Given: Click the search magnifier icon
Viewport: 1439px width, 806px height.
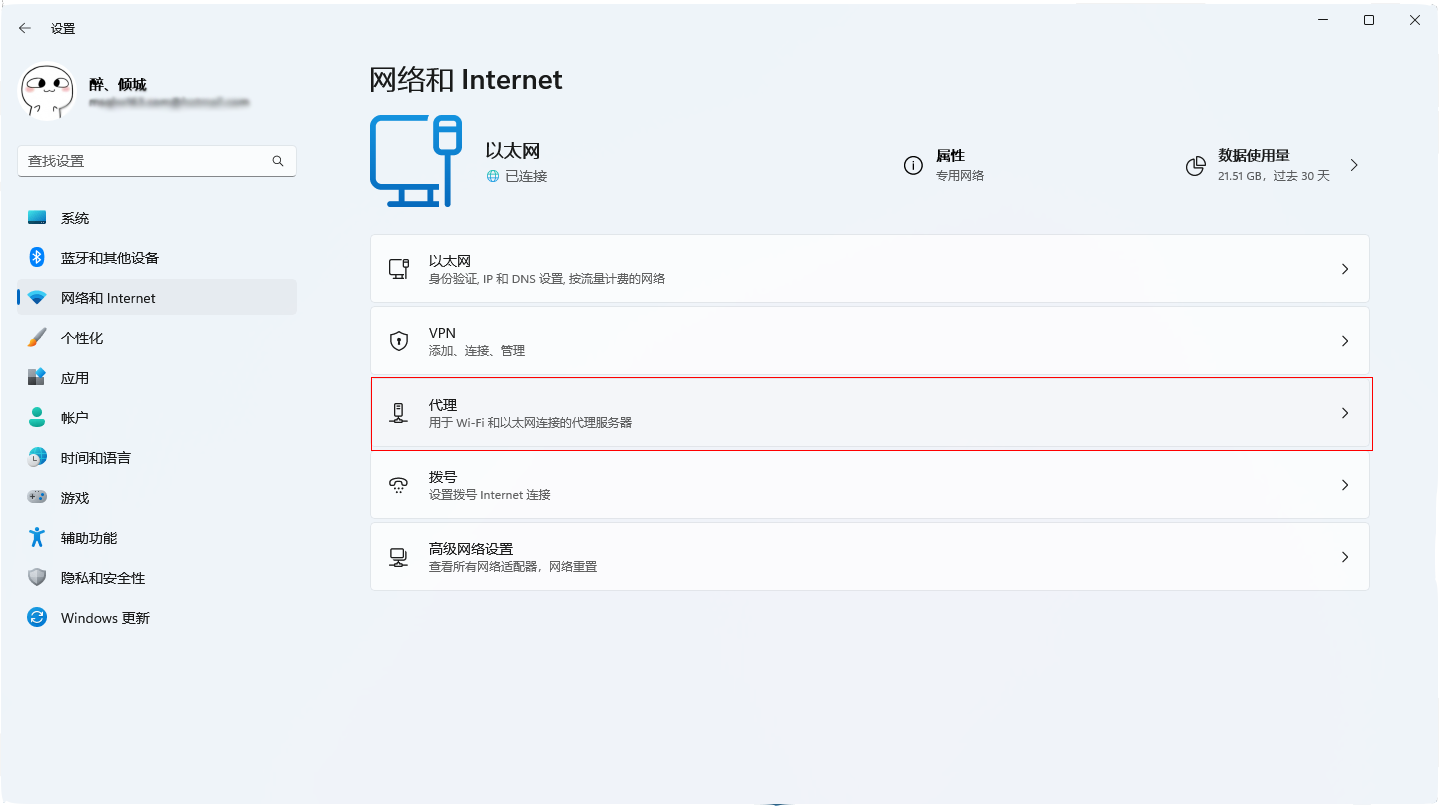Looking at the screenshot, I should point(278,161).
